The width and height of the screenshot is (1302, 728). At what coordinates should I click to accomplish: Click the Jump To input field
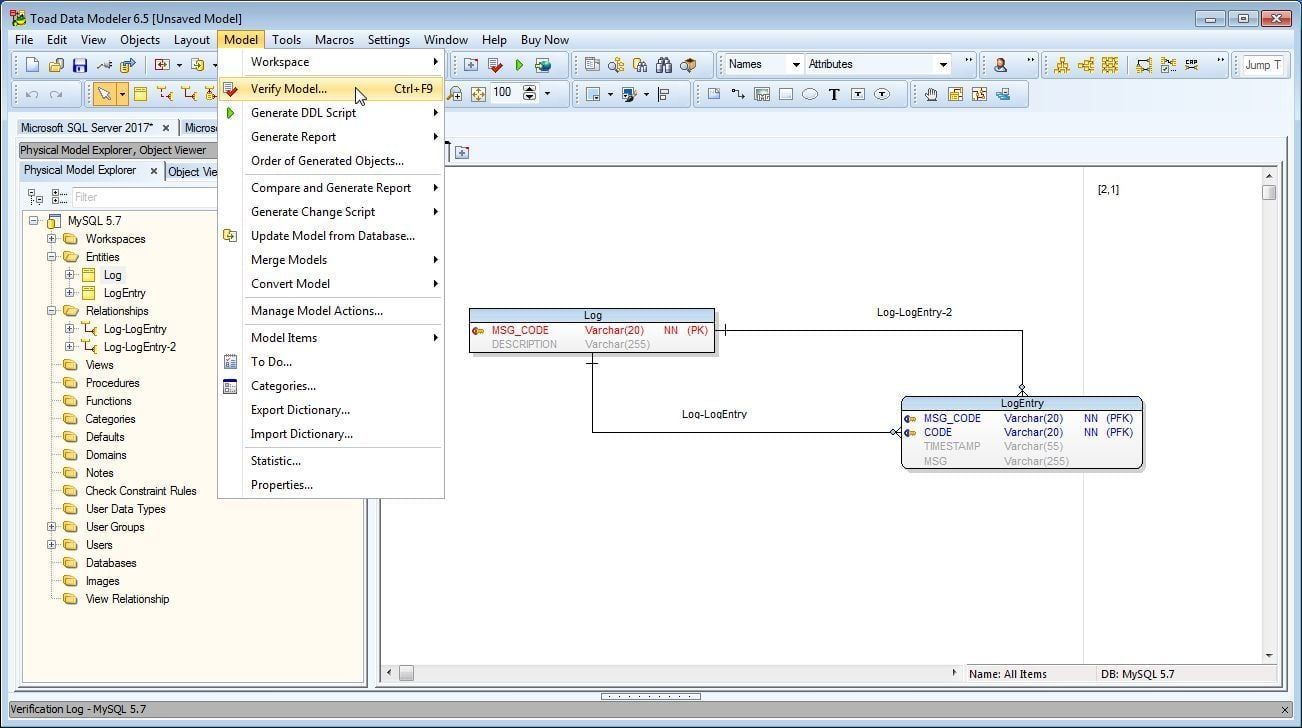coord(1262,65)
